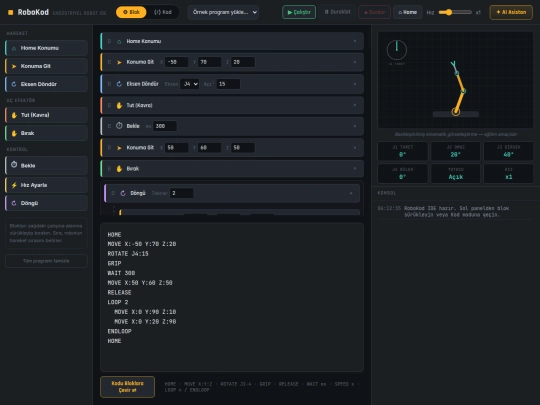Image resolution: width=540 pixels, height=405 pixels.
Task: Remove the Bekle workspace block
Action: point(355,126)
